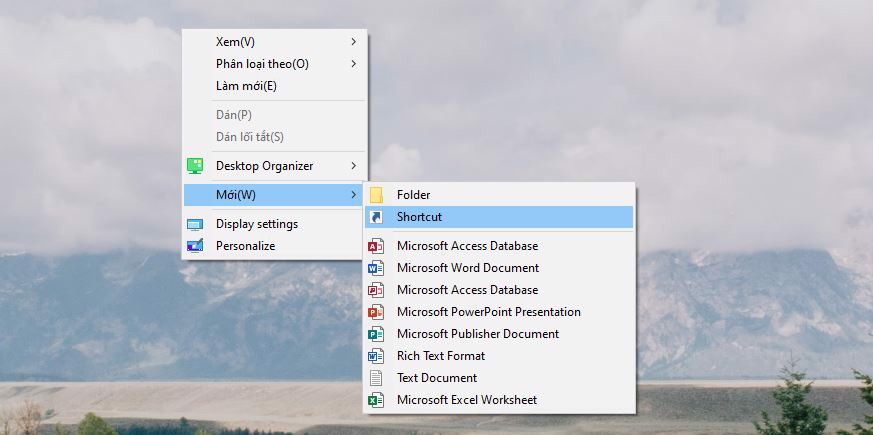Click the greyed-out Dán(P) paste entry
Image resolution: width=873 pixels, height=435 pixels.
274,115
